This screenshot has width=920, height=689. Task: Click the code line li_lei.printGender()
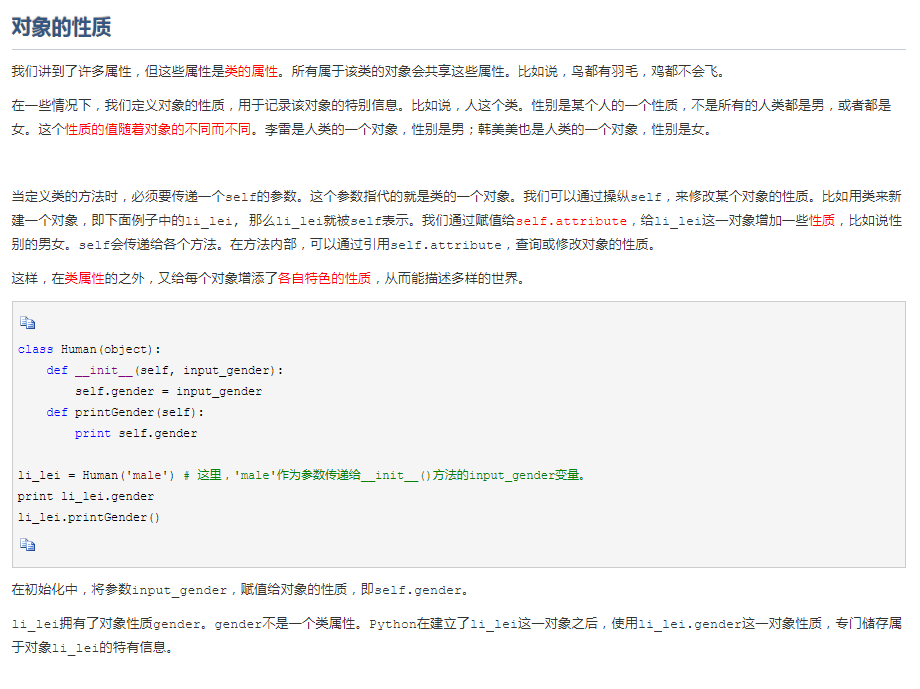point(89,518)
